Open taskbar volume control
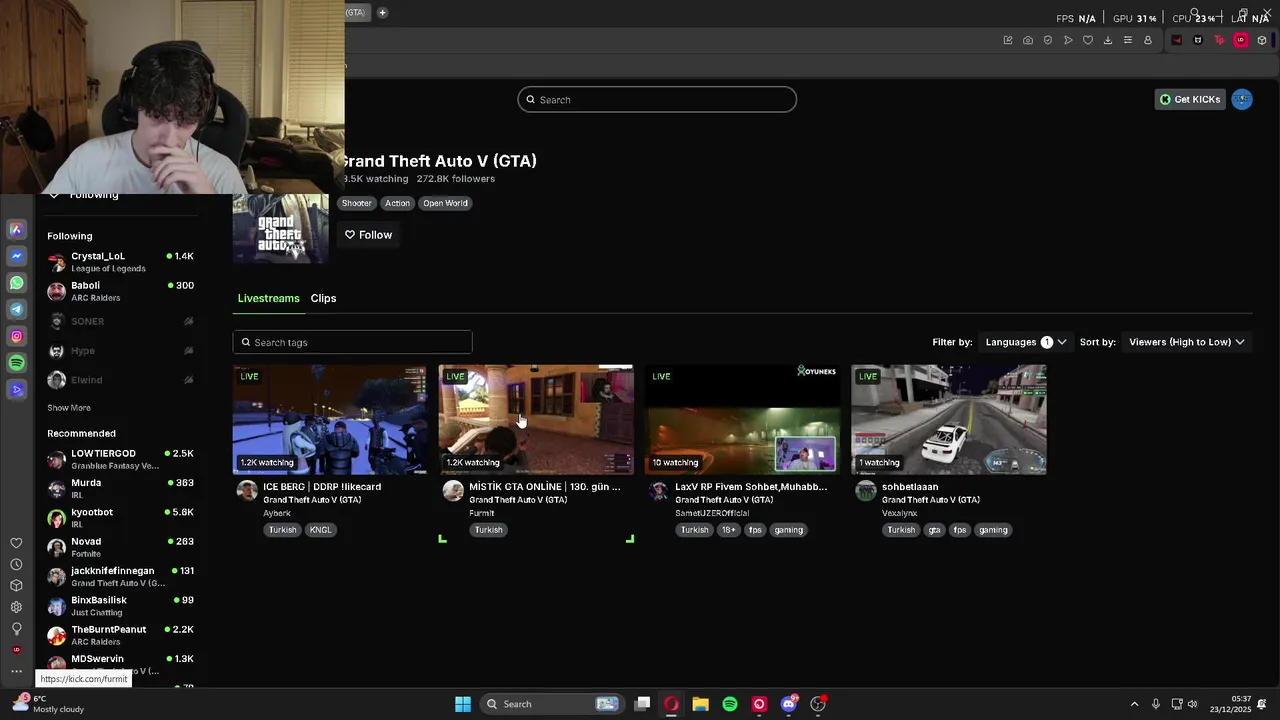The image size is (1280, 720). tap(1192, 704)
